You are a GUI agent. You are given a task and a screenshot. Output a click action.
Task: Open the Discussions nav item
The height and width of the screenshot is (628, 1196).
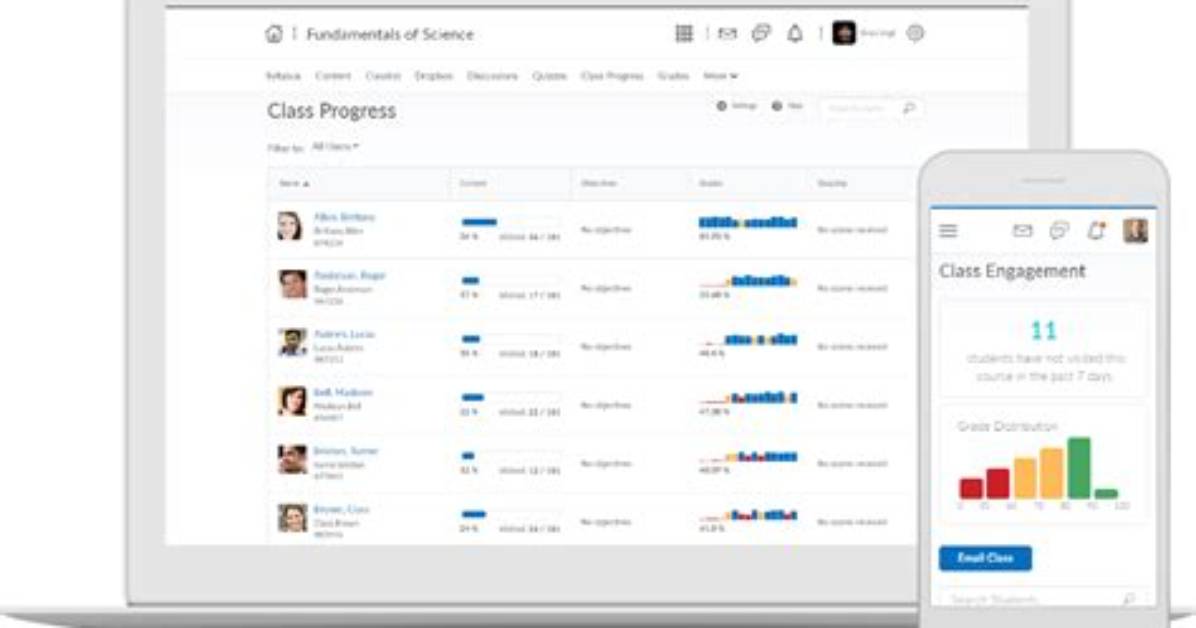(492, 76)
